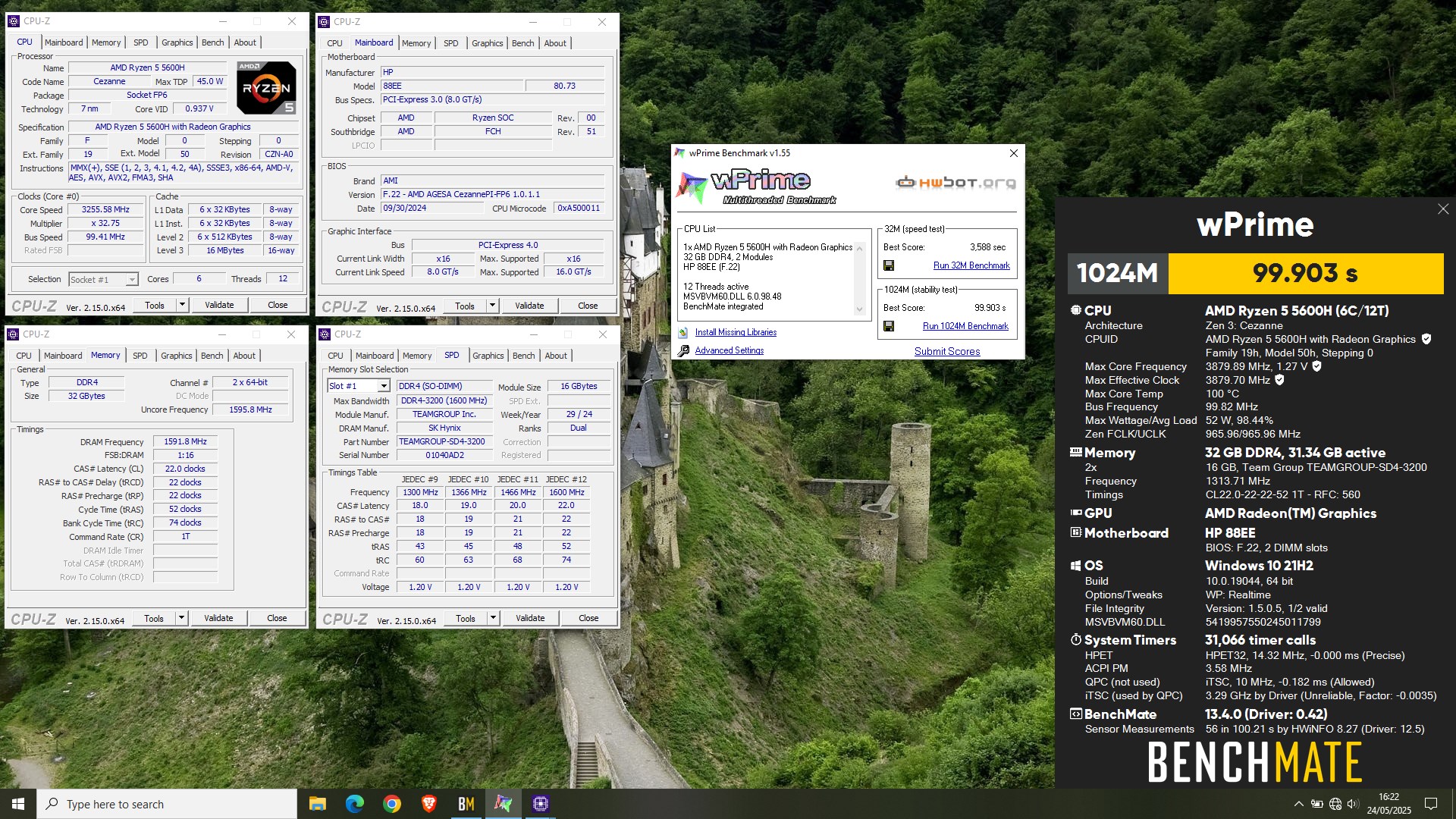This screenshot has width=1456, height=819.
Task: Switch to CPU-Z from the taskbar icon
Action: [541, 804]
